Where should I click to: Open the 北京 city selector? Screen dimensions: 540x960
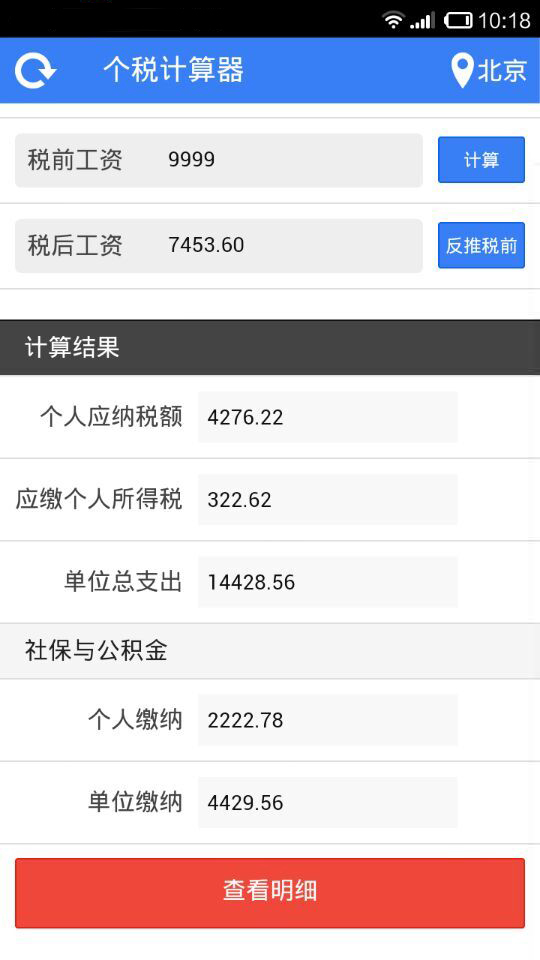point(501,70)
